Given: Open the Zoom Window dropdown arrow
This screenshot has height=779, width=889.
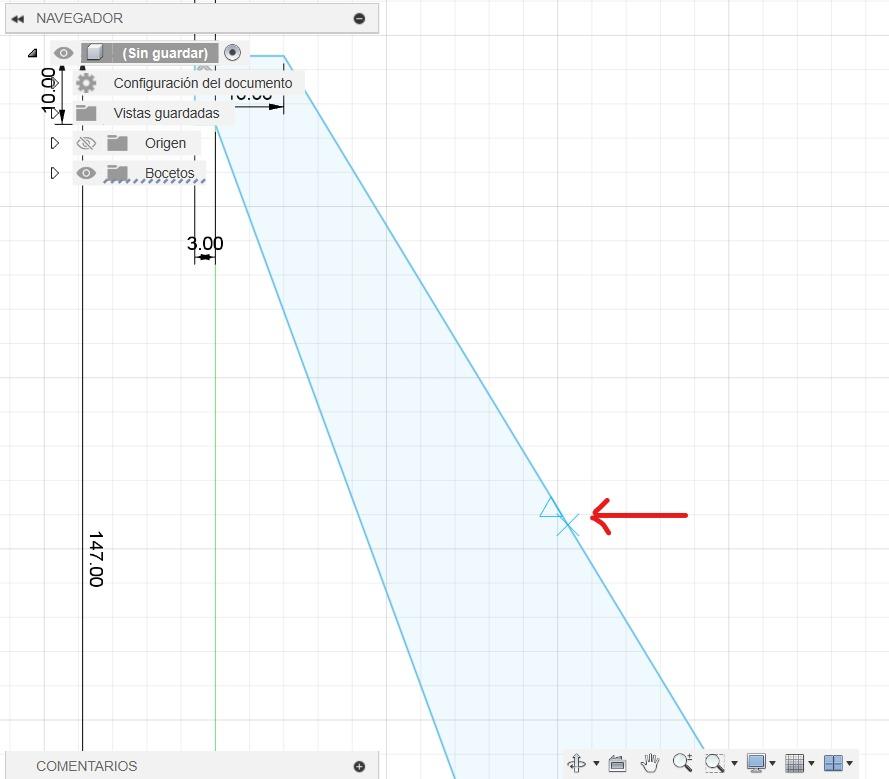Looking at the screenshot, I should 734,763.
